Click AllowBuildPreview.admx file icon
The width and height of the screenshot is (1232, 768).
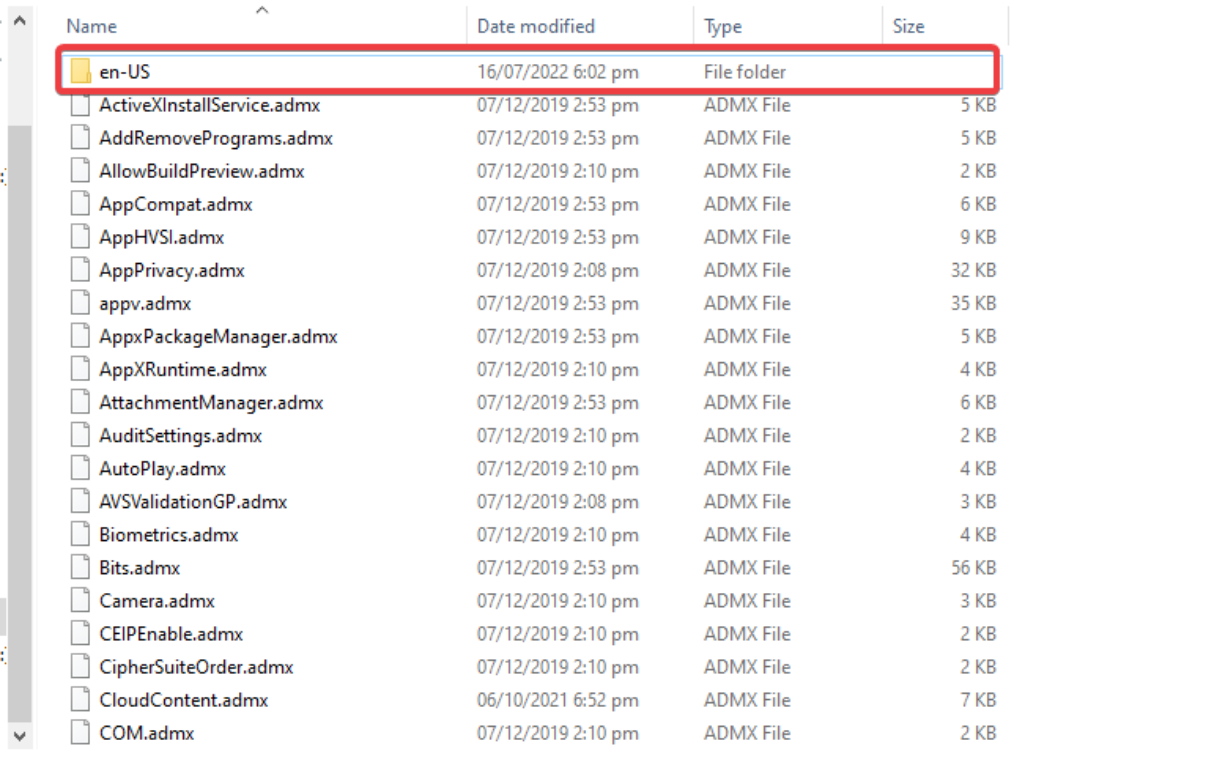81,171
